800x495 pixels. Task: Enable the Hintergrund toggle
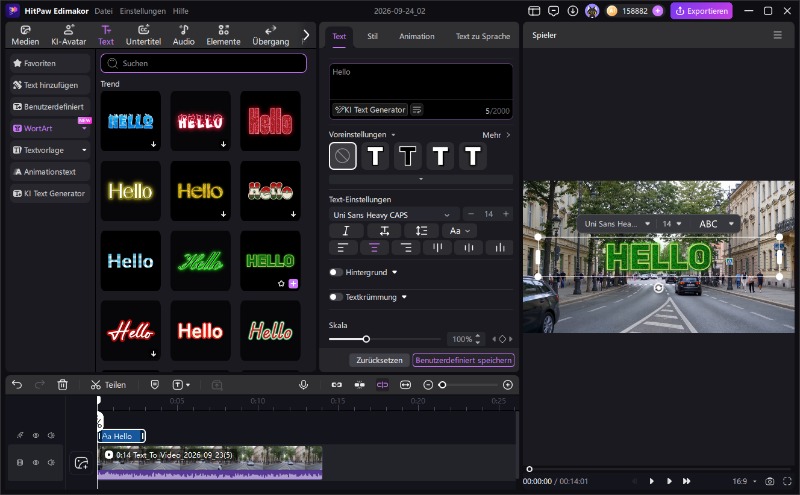point(335,273)
